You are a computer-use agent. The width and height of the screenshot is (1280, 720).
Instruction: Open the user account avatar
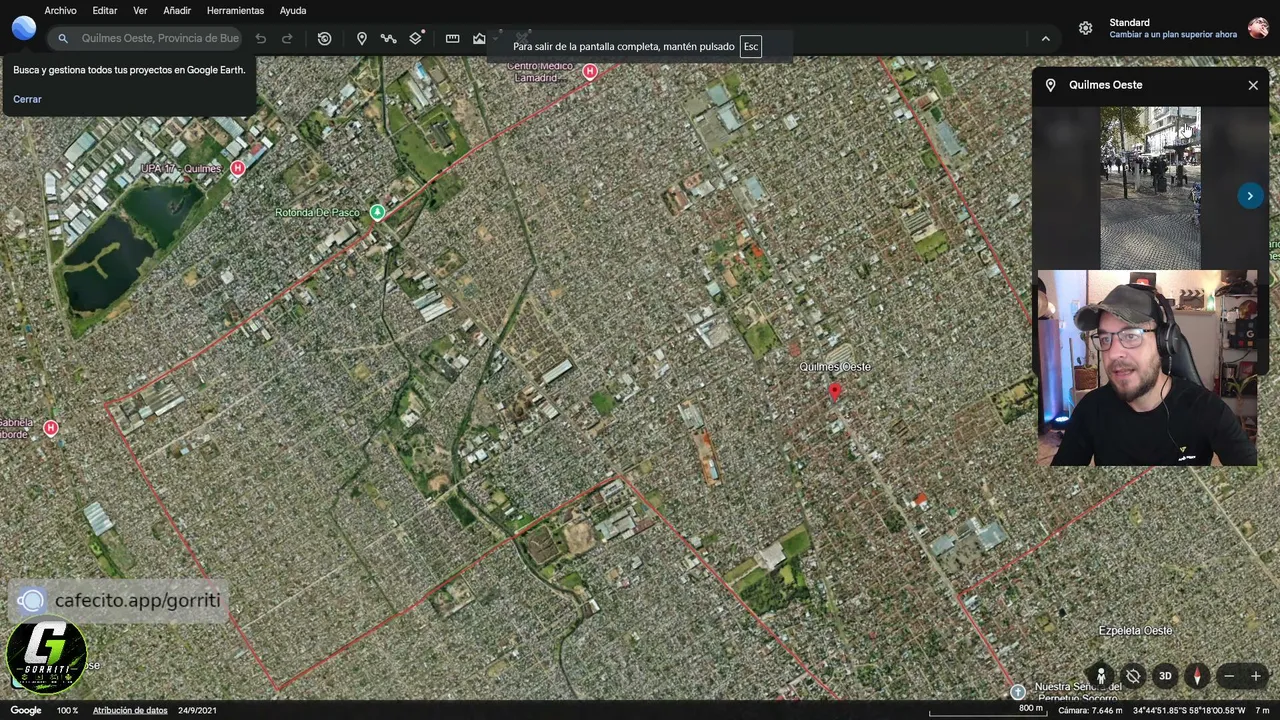coord(1258,28)
